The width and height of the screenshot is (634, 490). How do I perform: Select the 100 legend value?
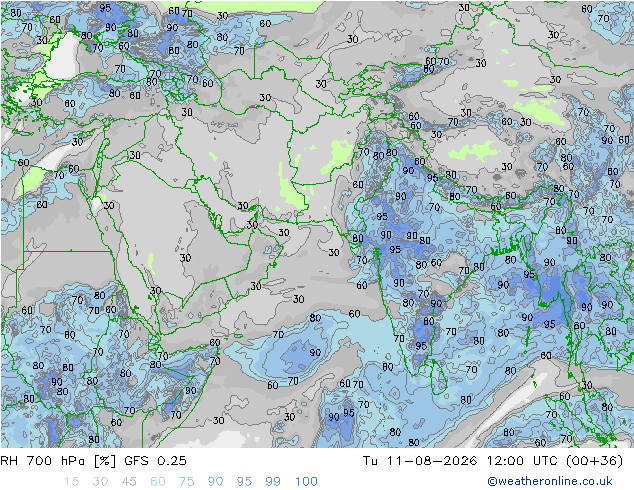306,482
